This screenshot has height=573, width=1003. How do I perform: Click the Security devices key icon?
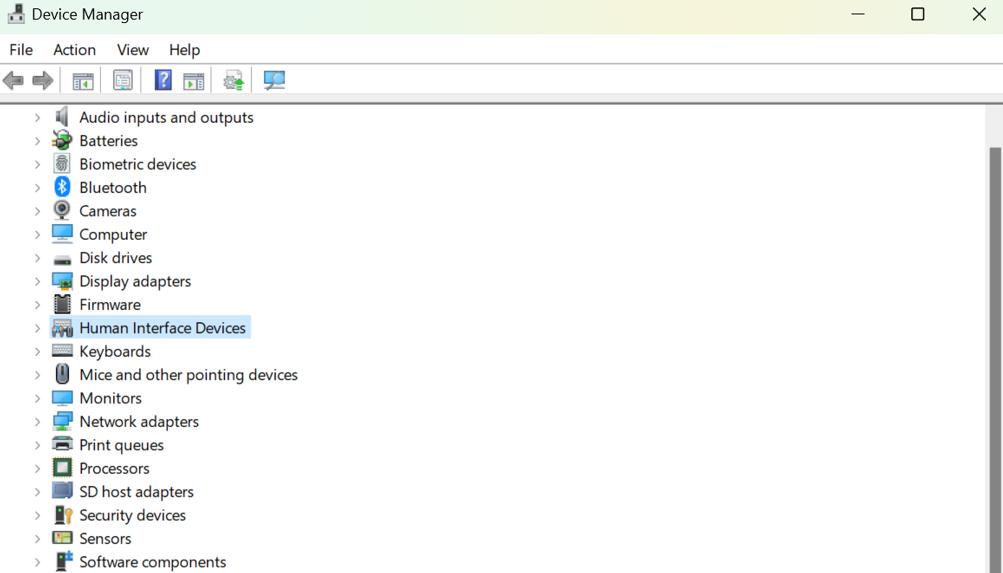click(x=63, y=515)
